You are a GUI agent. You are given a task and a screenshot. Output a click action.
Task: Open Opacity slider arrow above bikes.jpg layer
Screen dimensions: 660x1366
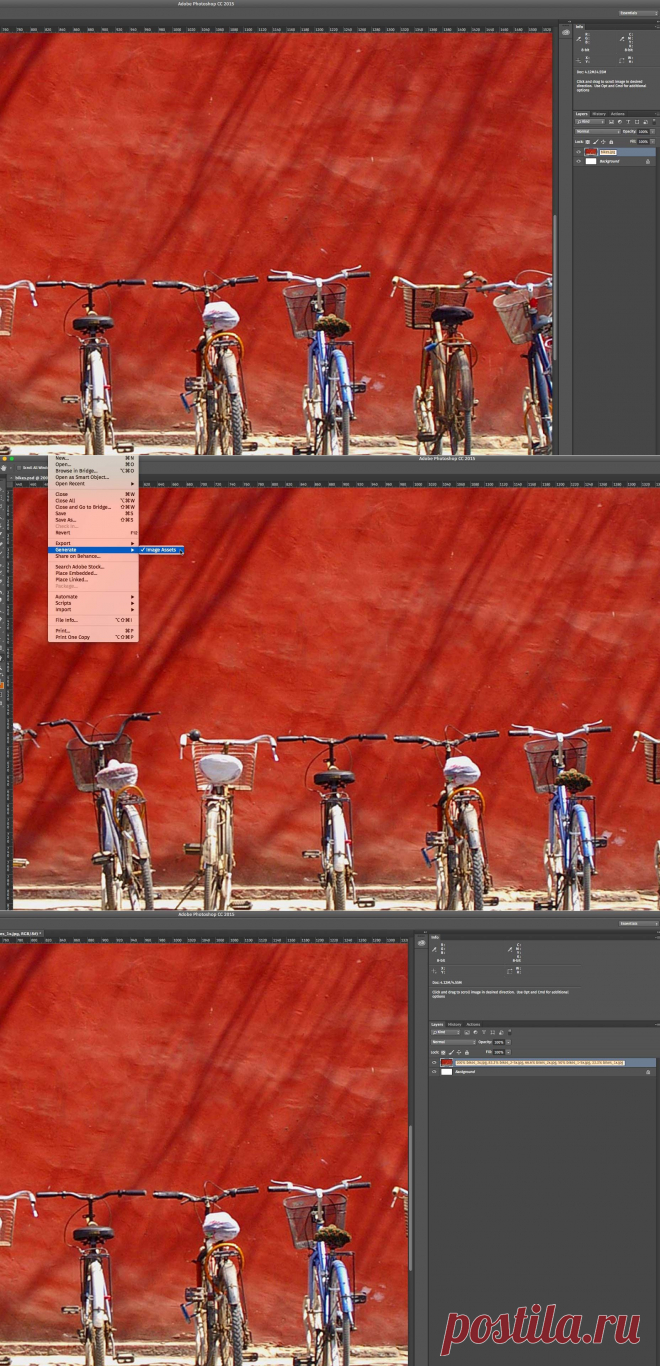[x=653, y=131]
